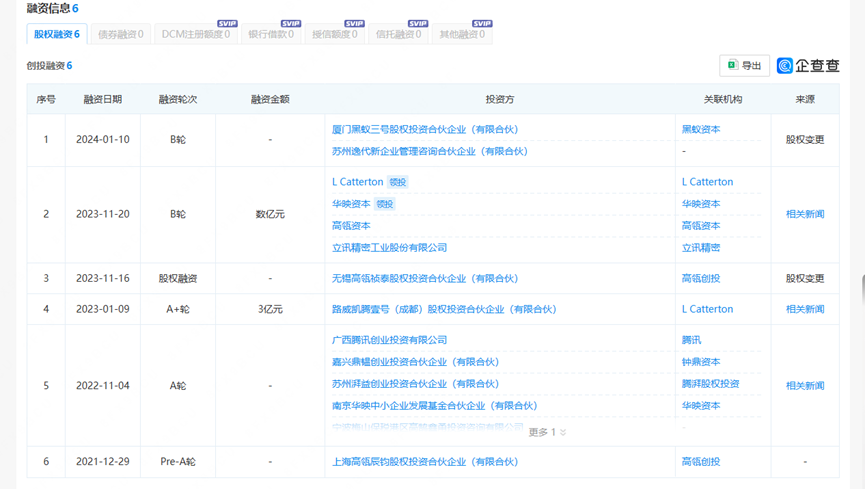The height and width of the screenshot is (489, 865).
Task: Open related institution 黑蚁资本
Action: coord(701,129)
